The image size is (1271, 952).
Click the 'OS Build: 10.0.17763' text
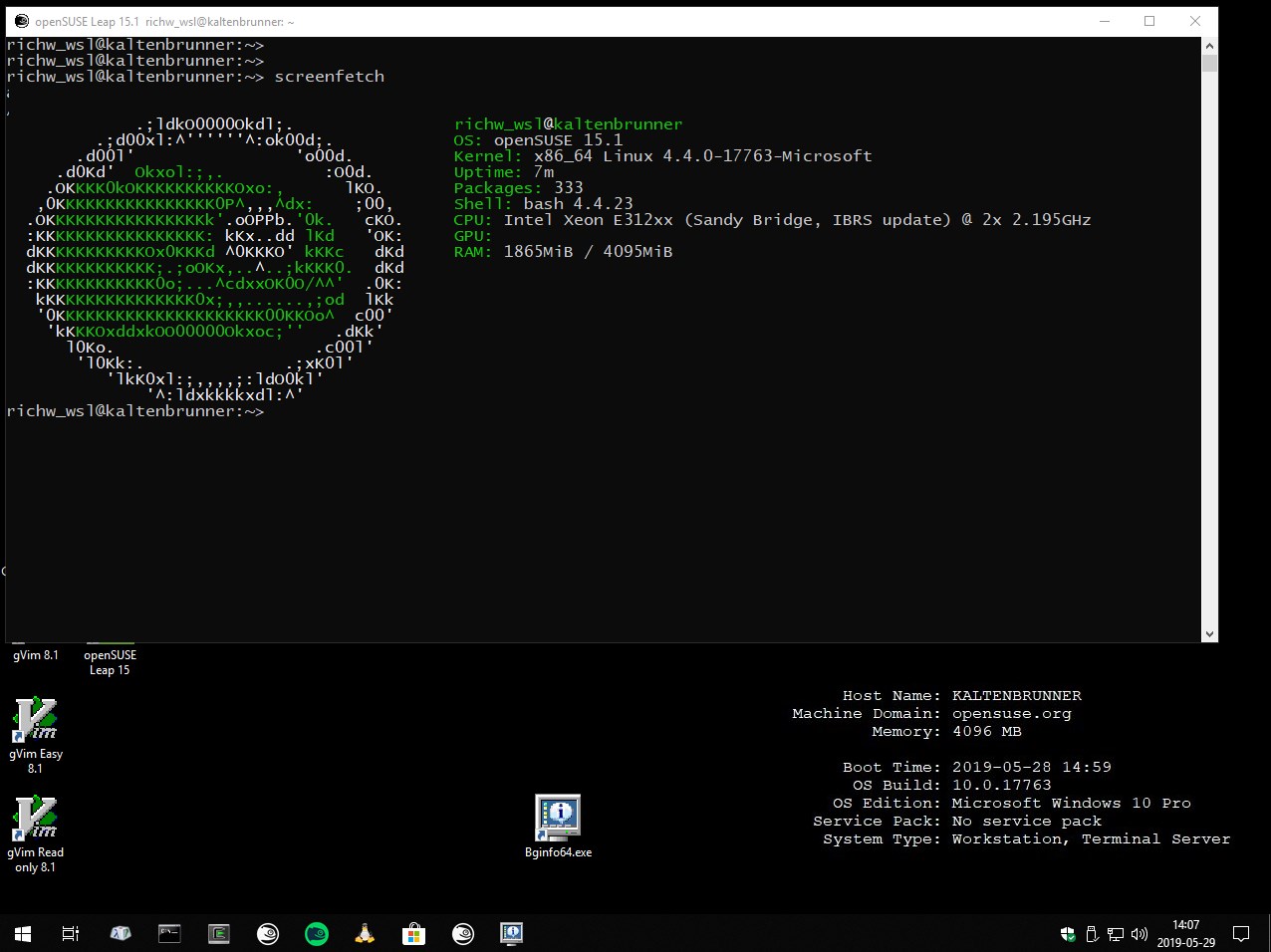[951, 786]
